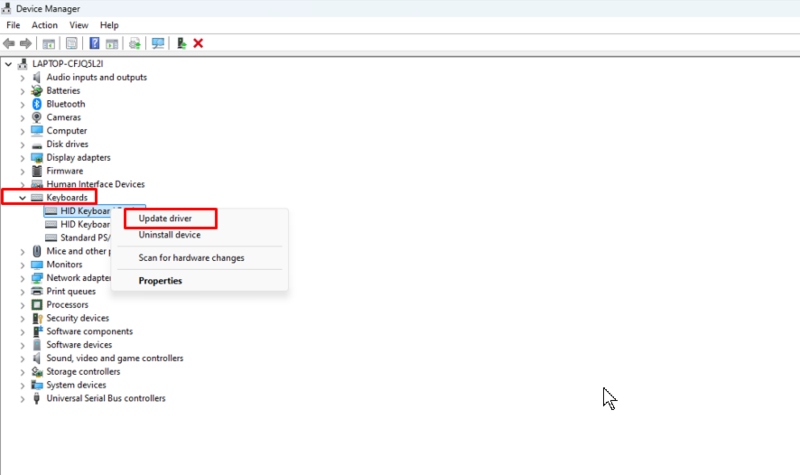Click the Properties sheet toolbar icon
This screenshot has width=800, height=475.
[x=71, y=43]
